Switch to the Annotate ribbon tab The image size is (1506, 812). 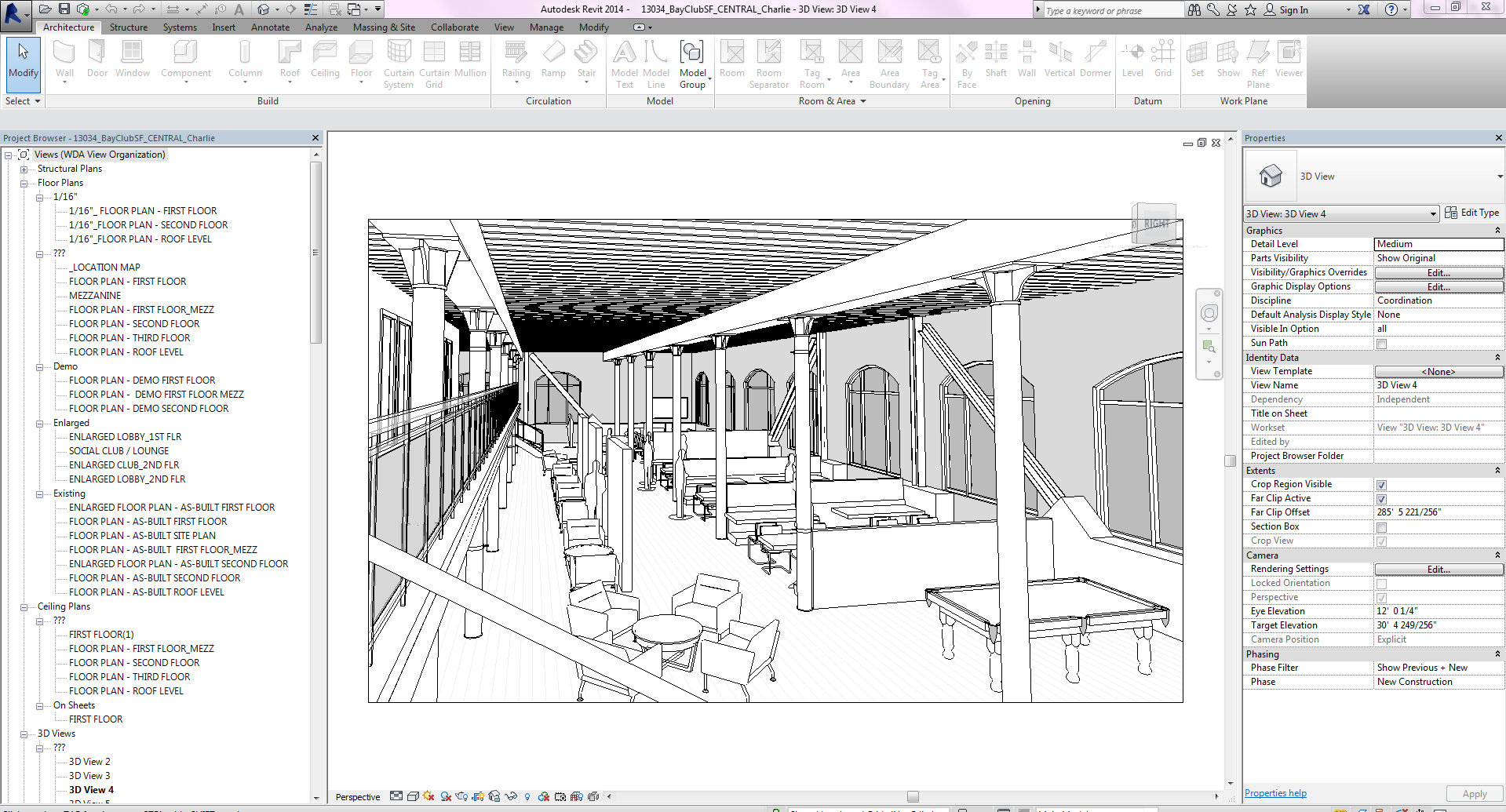(270, 27)
